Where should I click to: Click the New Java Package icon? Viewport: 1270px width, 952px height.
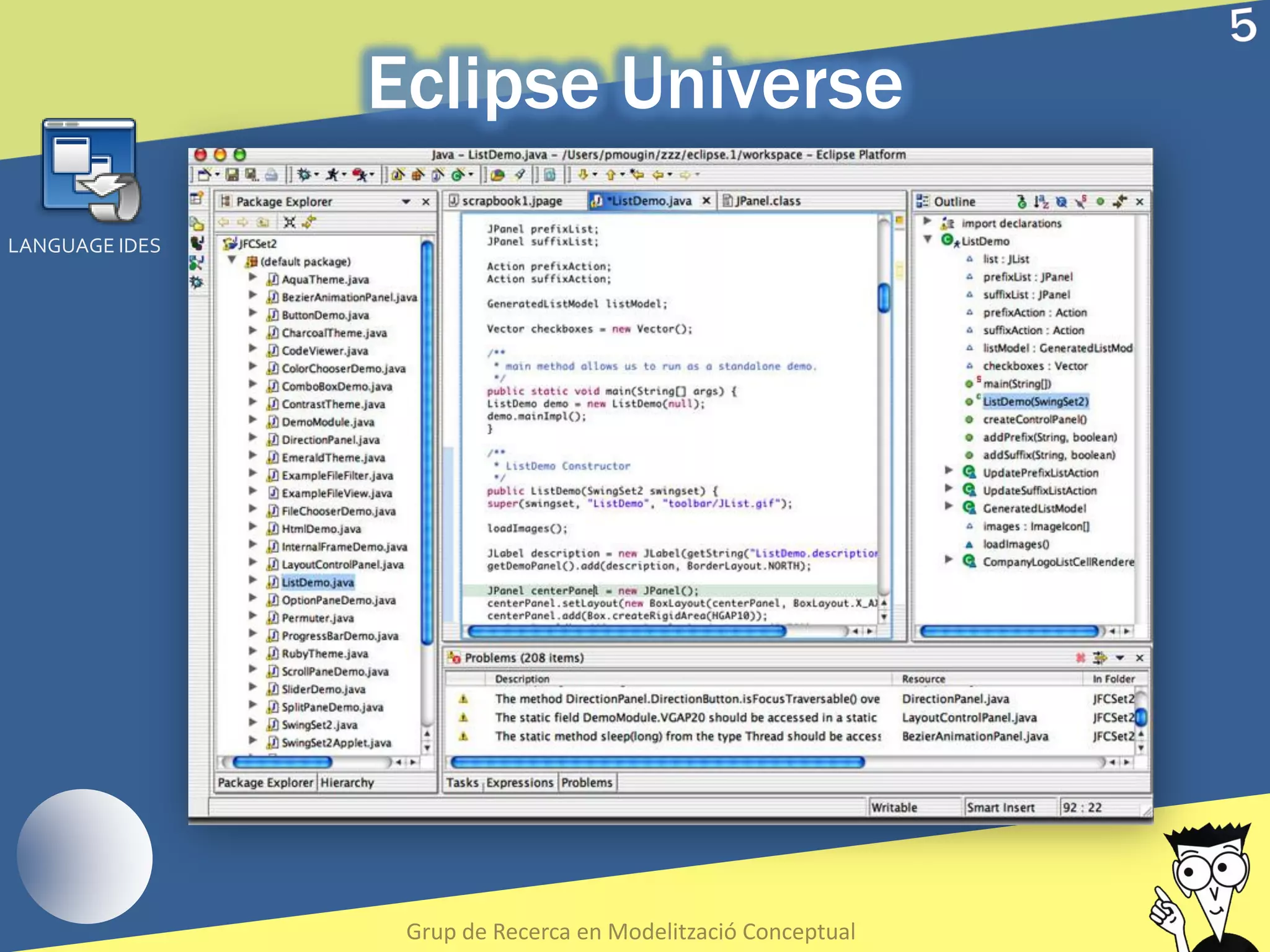(418, 175)
